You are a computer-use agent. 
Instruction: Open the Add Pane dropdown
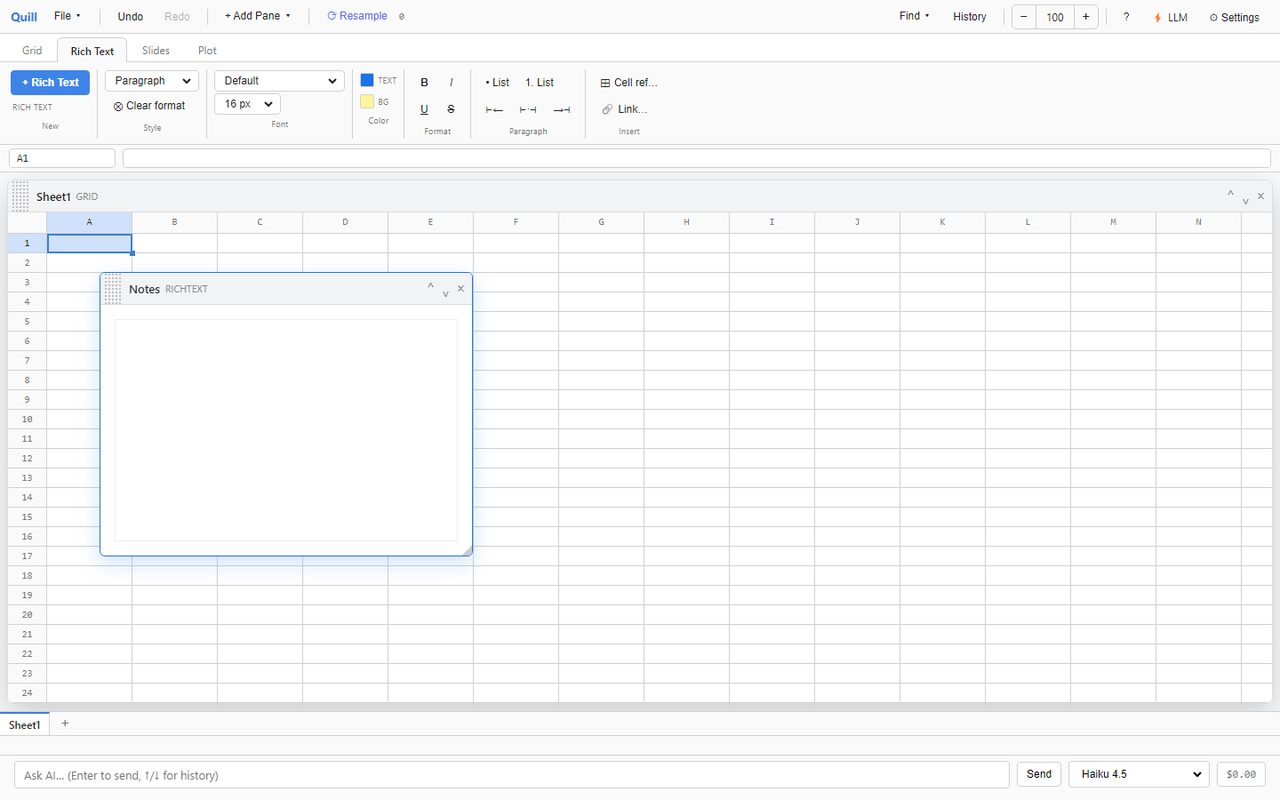257,16
